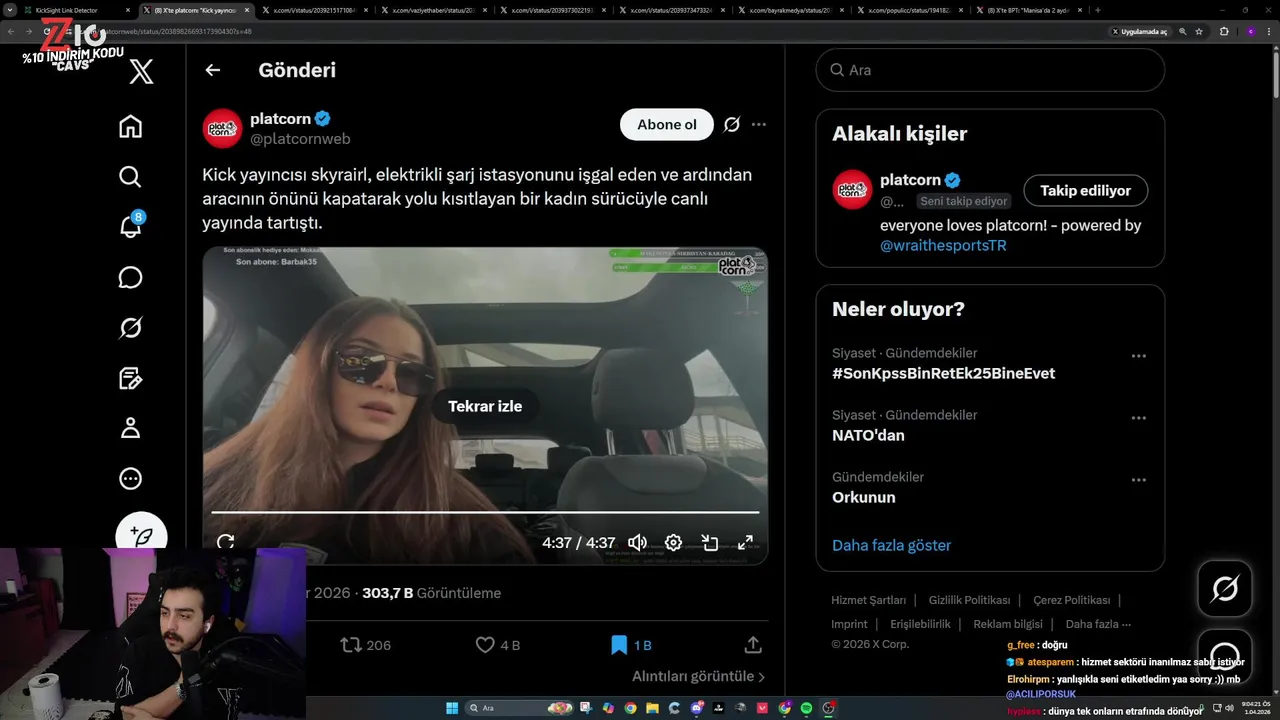Focus the Ara search field on X
Viewport: 1280px width, 720px height.
[990, 70]
